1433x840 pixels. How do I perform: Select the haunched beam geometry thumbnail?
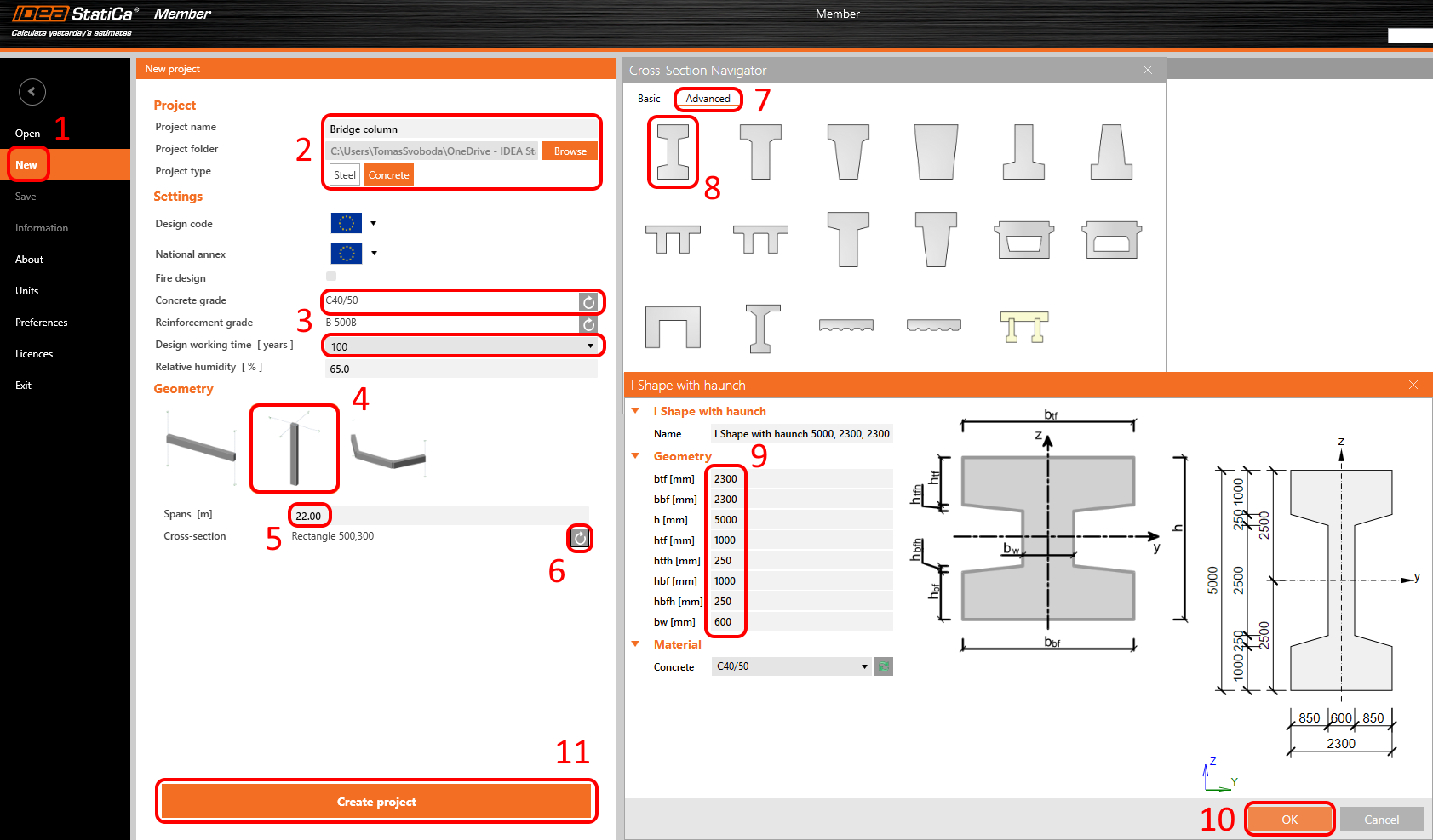388,448
